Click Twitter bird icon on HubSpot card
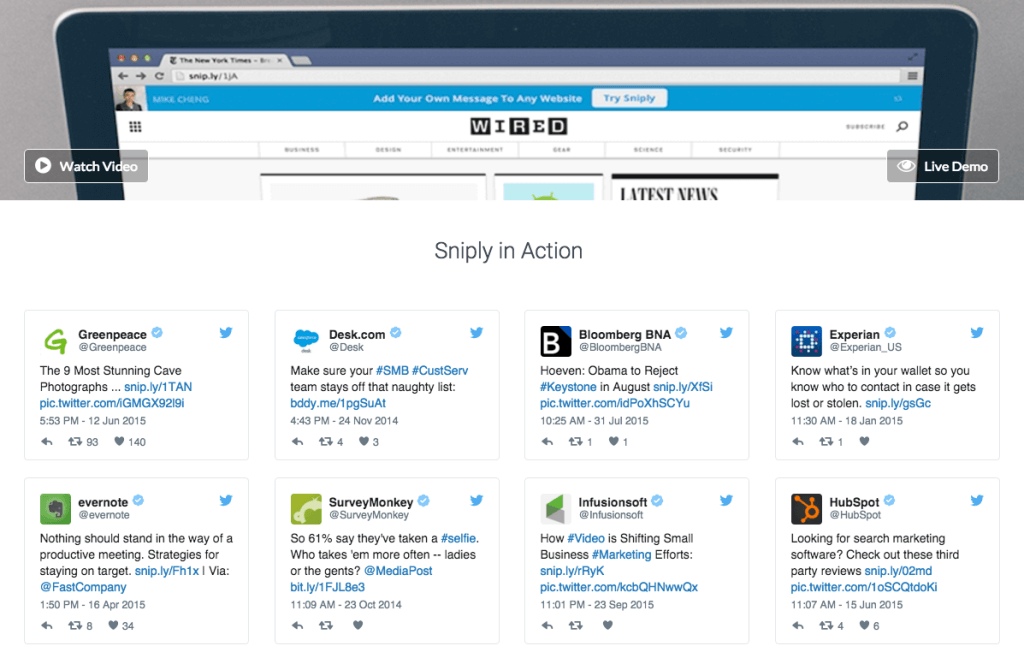 click(x=977, y=500)
